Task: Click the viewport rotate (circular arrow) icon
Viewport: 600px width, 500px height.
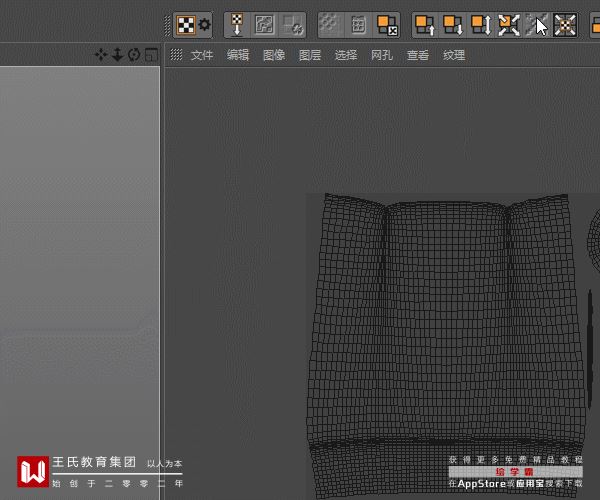Action: [x=134, y=55]
